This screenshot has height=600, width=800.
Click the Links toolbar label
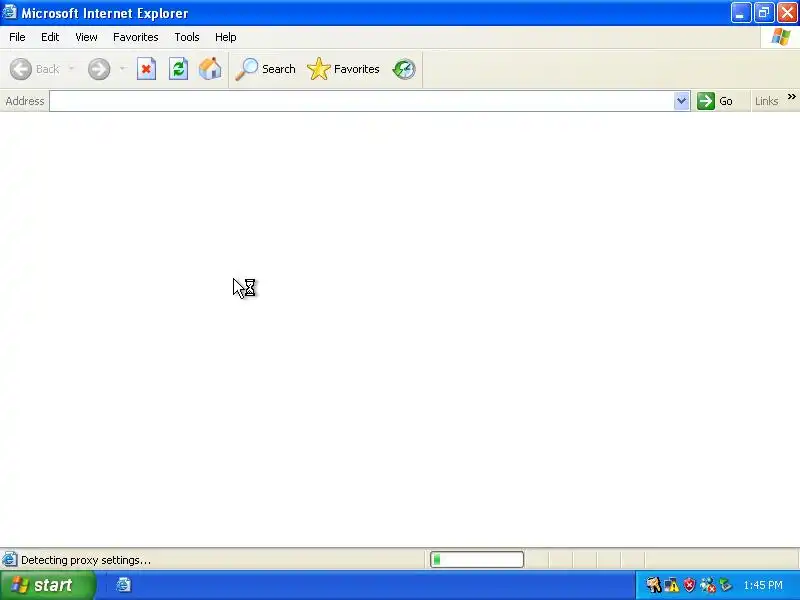[x=766, y=101]
